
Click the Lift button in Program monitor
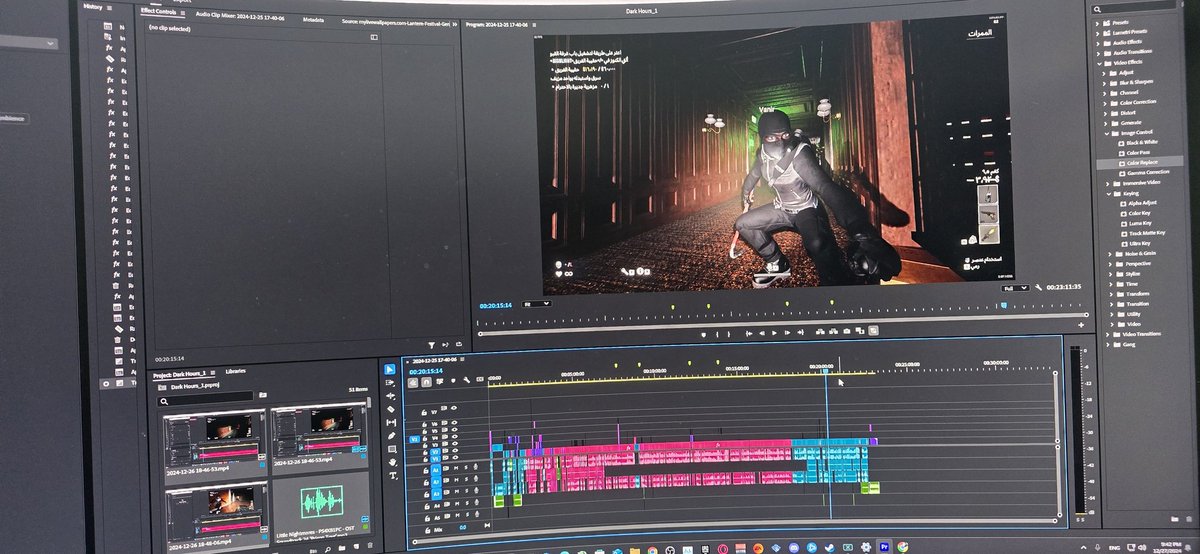coord(820,331)
